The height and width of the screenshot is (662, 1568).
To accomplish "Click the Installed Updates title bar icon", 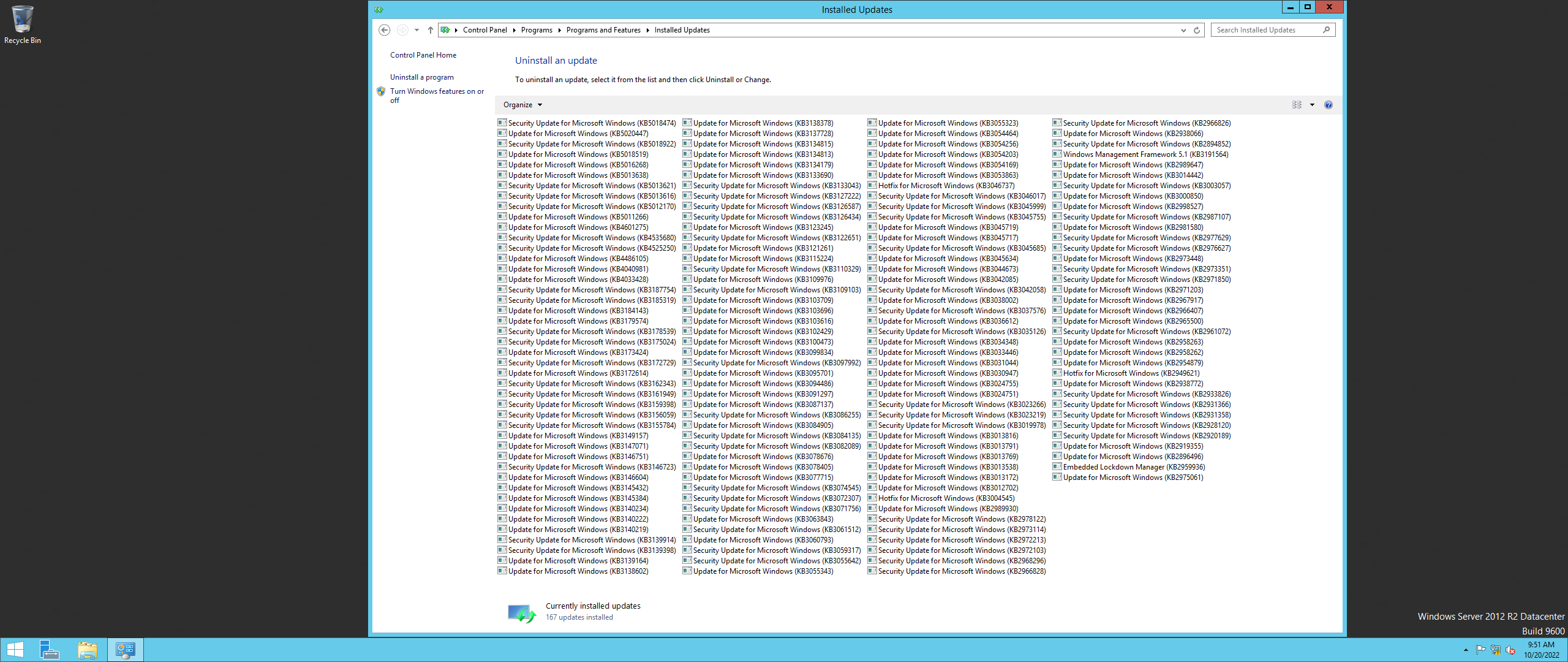I will pyautogui.click(x=379, y=9).
